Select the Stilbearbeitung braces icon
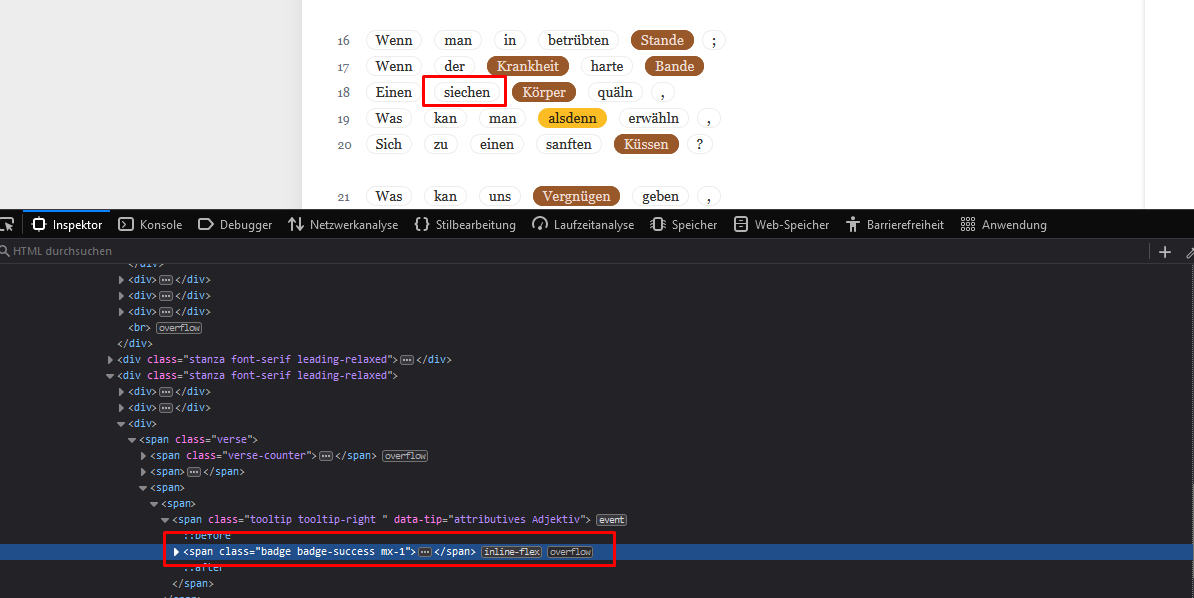 click(422, 224)
